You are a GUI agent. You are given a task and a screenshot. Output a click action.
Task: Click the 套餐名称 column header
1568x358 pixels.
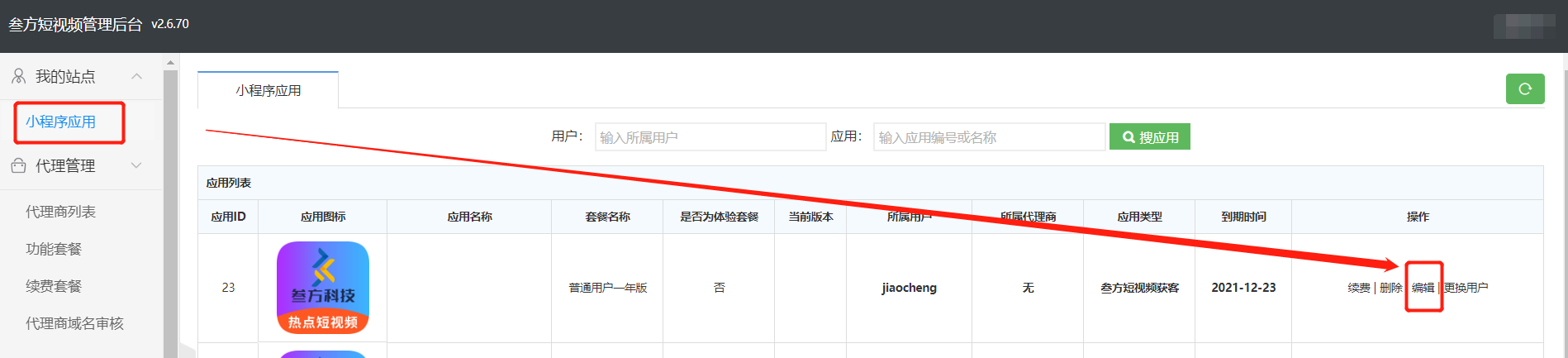click(x=607, y=217)
